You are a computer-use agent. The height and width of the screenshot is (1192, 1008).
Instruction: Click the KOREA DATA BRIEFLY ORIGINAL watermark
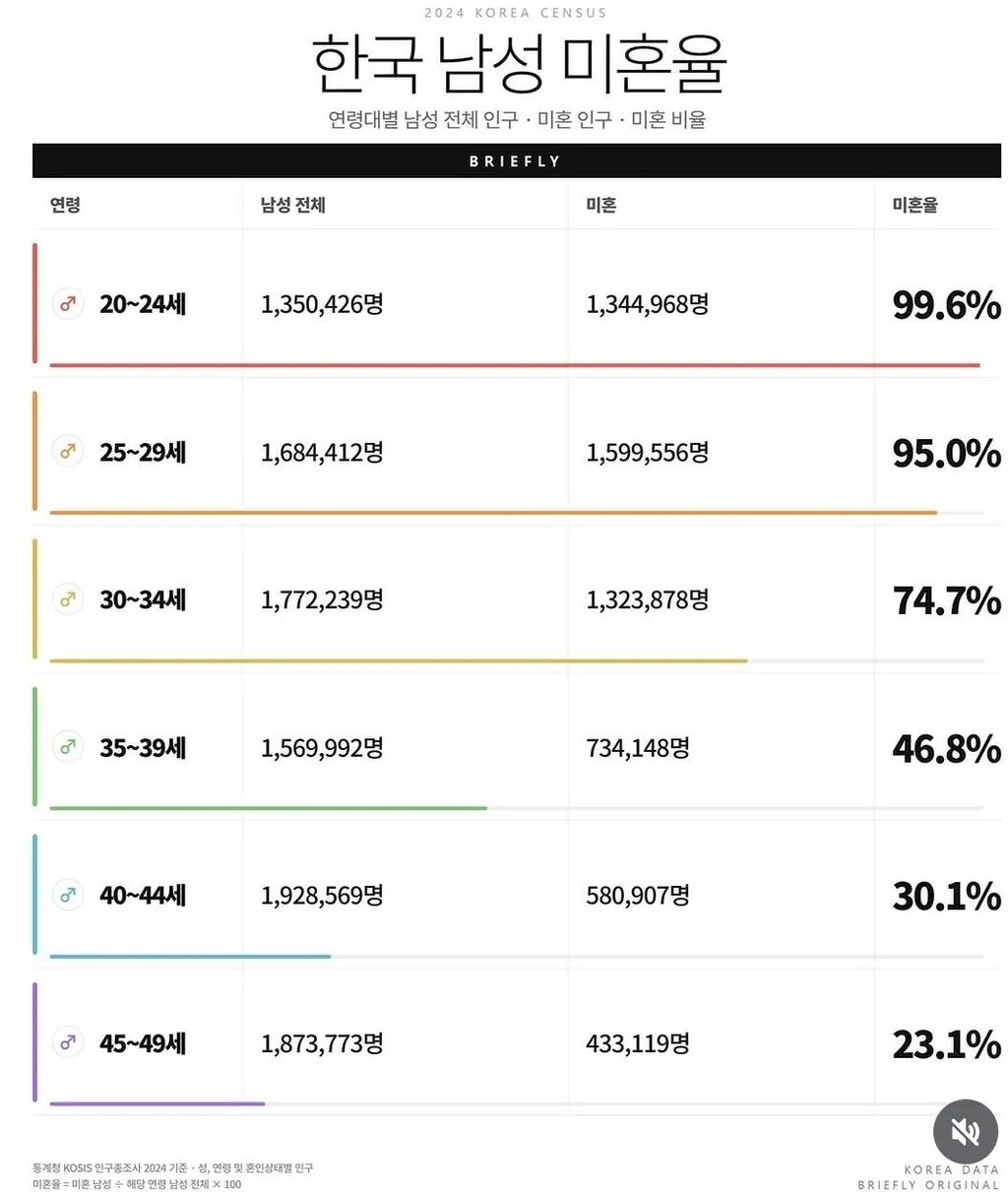928,1177
